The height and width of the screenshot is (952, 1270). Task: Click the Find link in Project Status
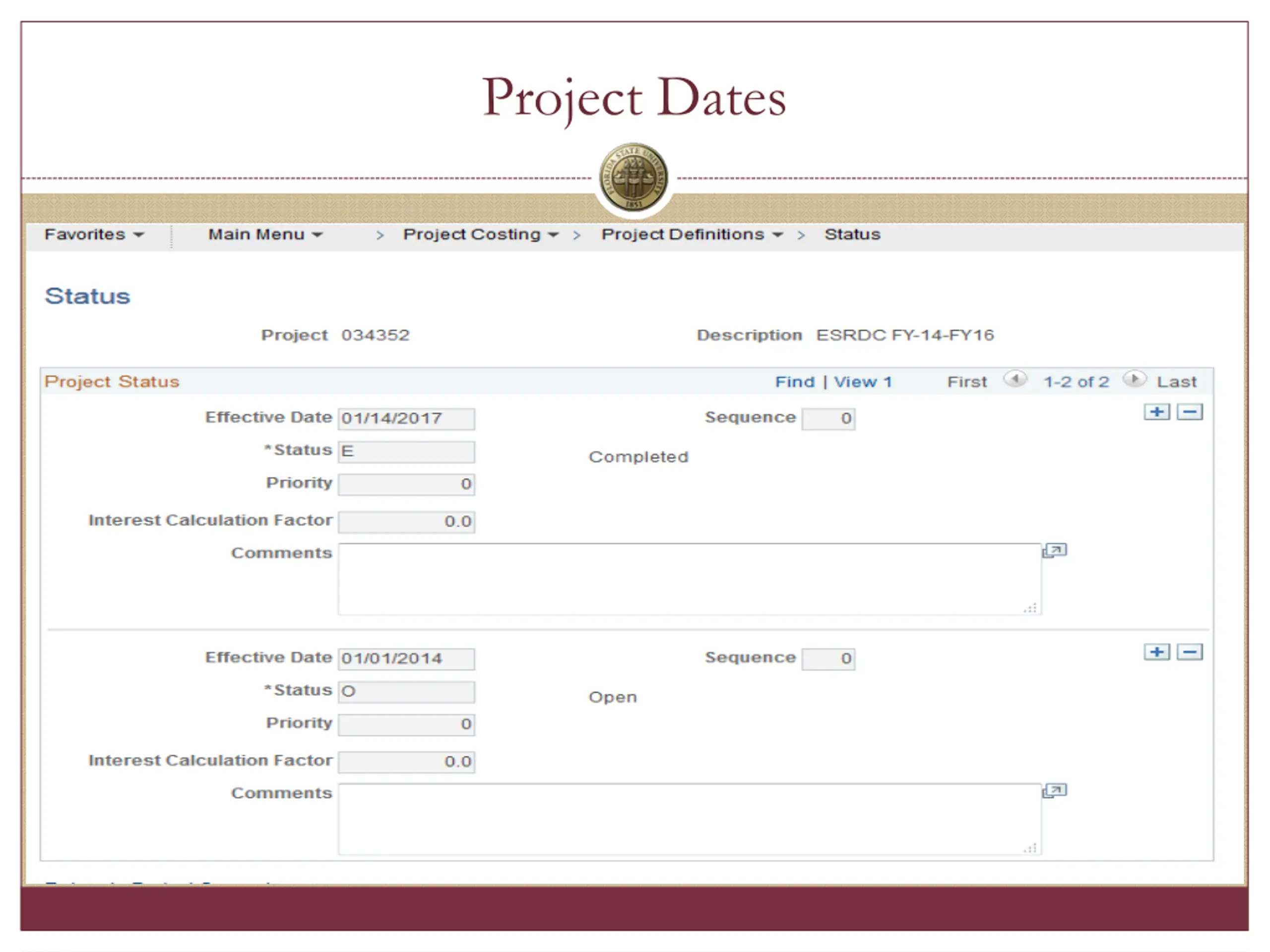(795, 382)
